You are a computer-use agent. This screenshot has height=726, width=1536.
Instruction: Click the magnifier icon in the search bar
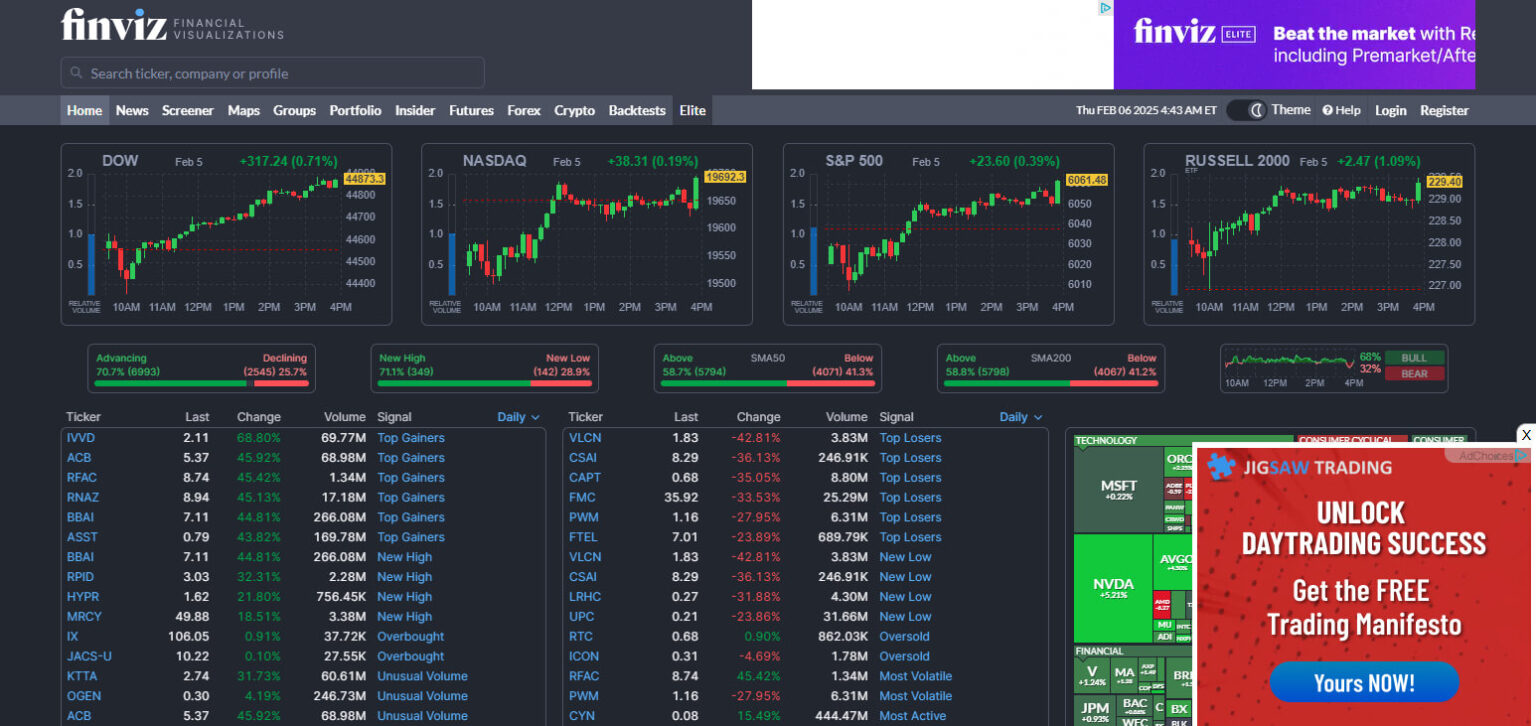click(76, 73)
